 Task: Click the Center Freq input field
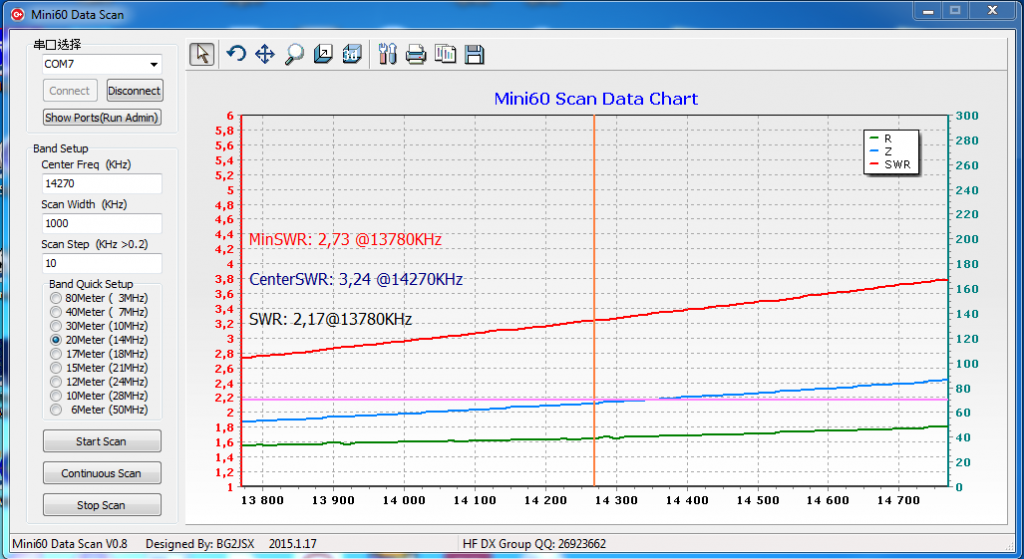[x=102, y=184]
